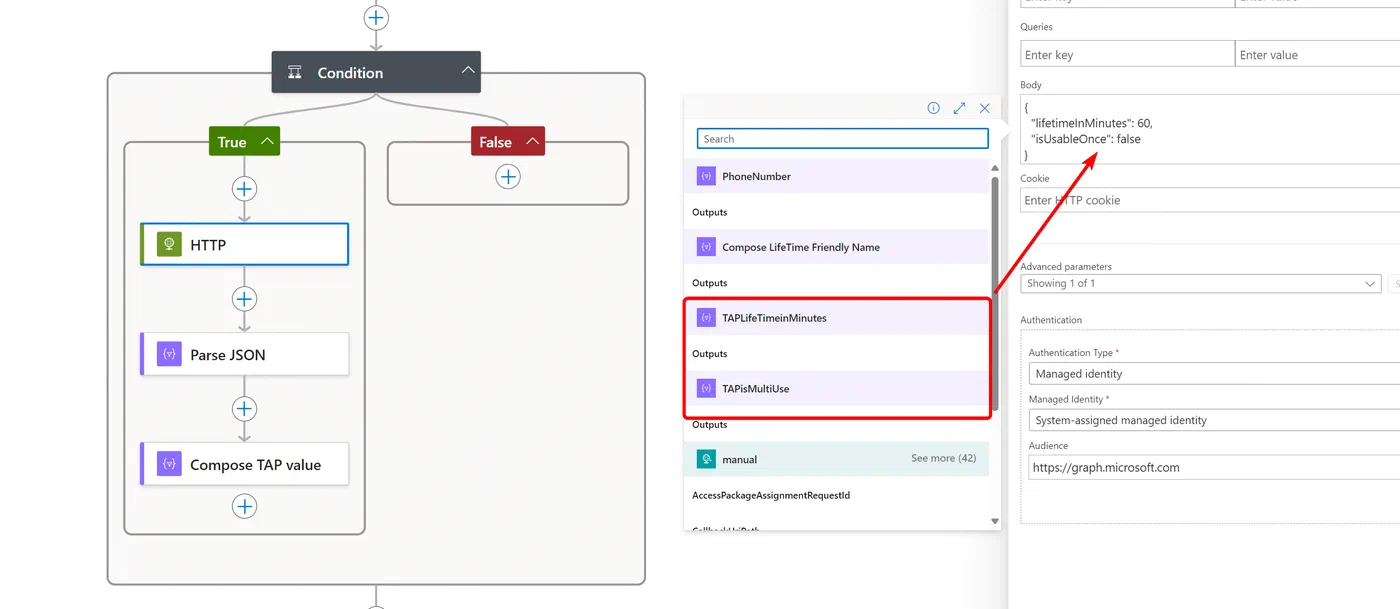
Task: Select the PhoneNumber dynamic content item
Action: coord(837,176)
